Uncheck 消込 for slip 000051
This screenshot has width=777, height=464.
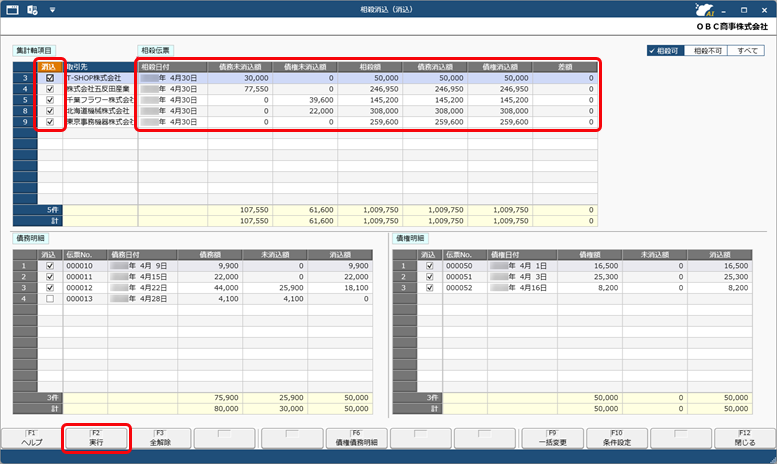pyautogui.click(x=430, y=277)
